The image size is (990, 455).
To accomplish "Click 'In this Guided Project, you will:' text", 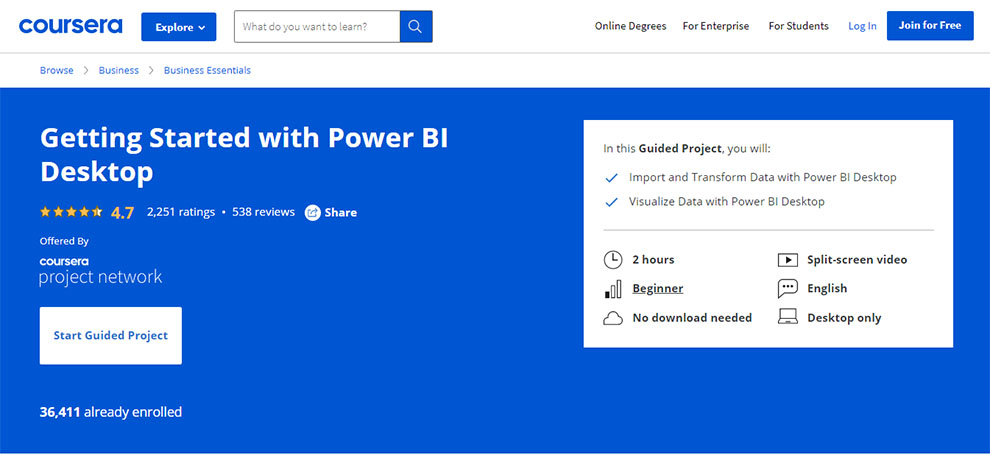I will (687, 149).
